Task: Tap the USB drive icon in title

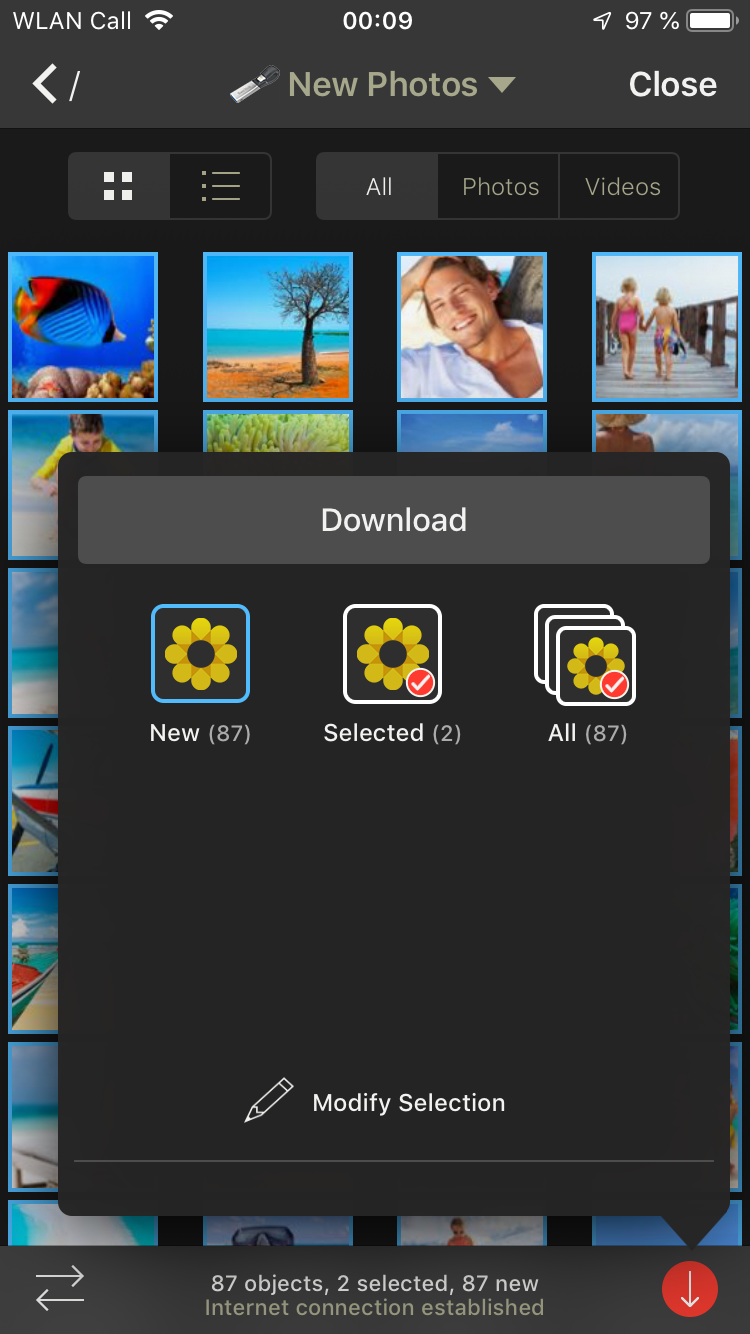Action: point(254,85)
